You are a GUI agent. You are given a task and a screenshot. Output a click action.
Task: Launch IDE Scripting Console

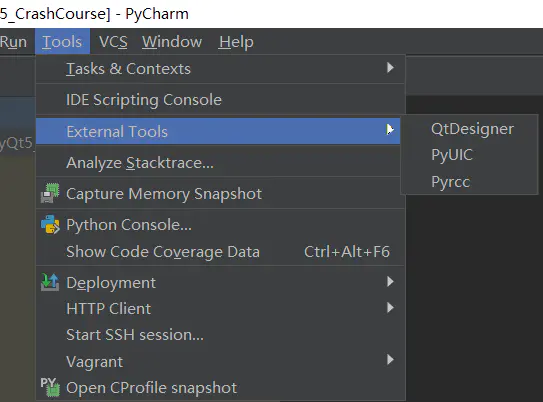[221, 100]
